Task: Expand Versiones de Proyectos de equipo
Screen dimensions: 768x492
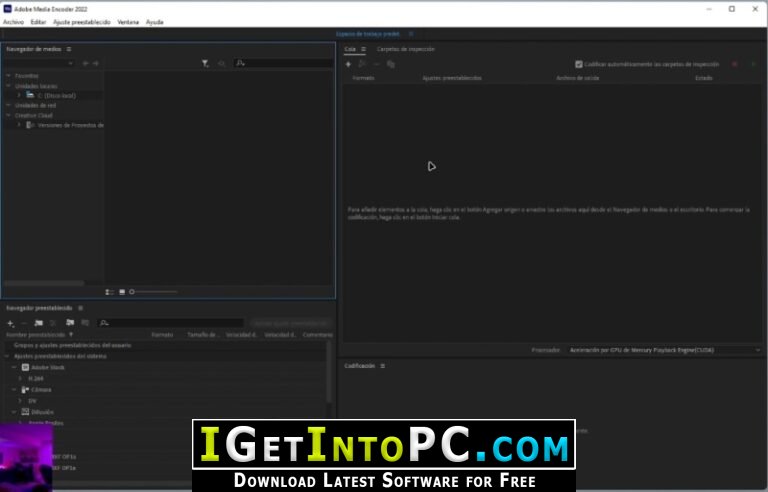Action: [19, 125]
